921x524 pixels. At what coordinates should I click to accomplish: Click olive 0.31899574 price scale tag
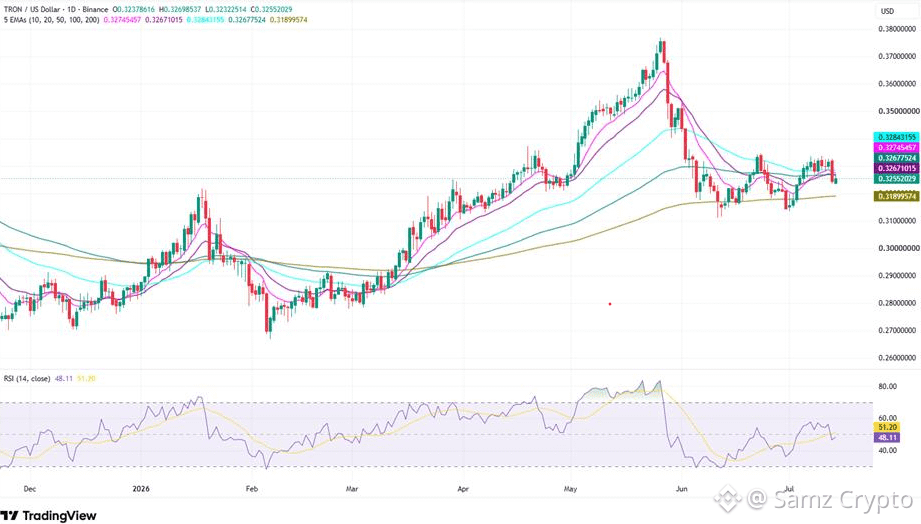[x=896, y=196]
